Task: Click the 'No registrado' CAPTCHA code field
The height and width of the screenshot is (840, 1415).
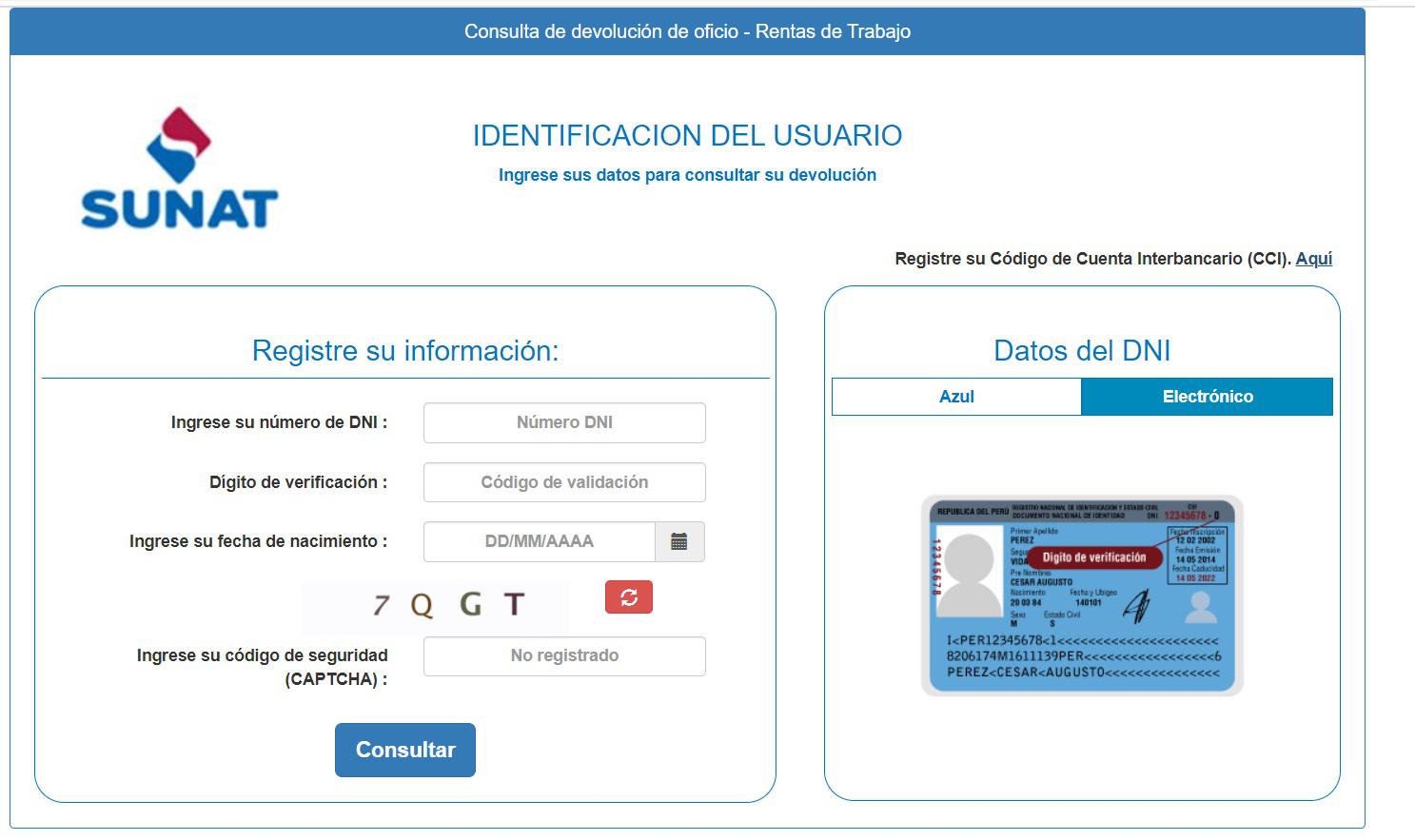Action: [x=564, y=655]
